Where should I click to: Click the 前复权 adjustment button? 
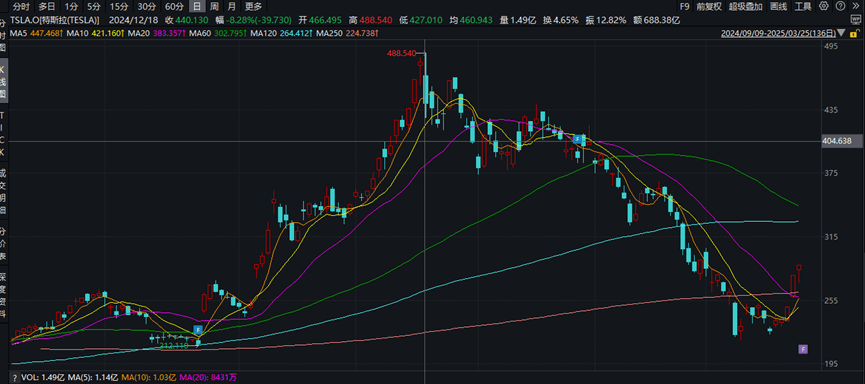pos(708,7)
